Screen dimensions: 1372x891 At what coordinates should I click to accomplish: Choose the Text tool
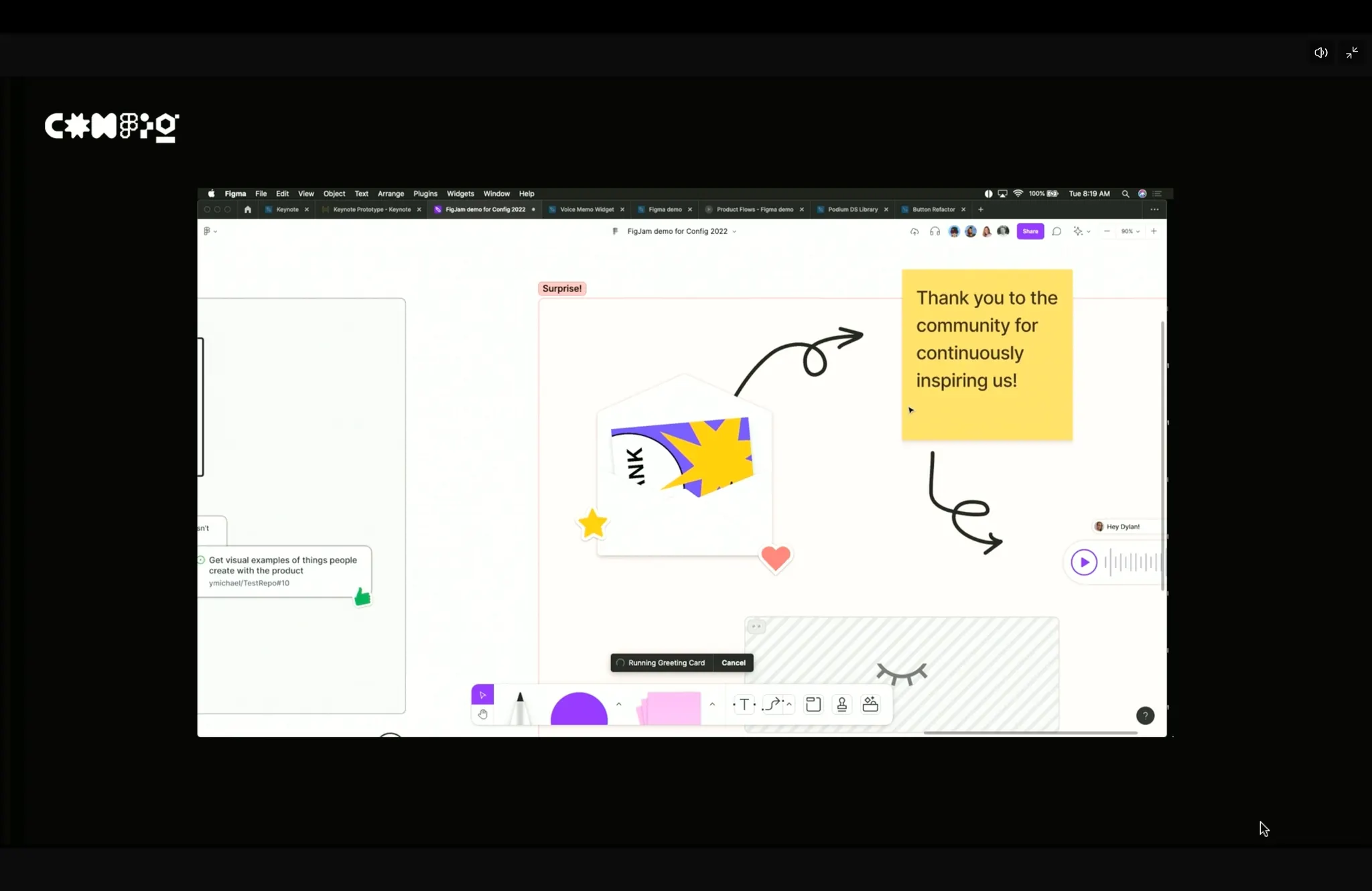744,704
